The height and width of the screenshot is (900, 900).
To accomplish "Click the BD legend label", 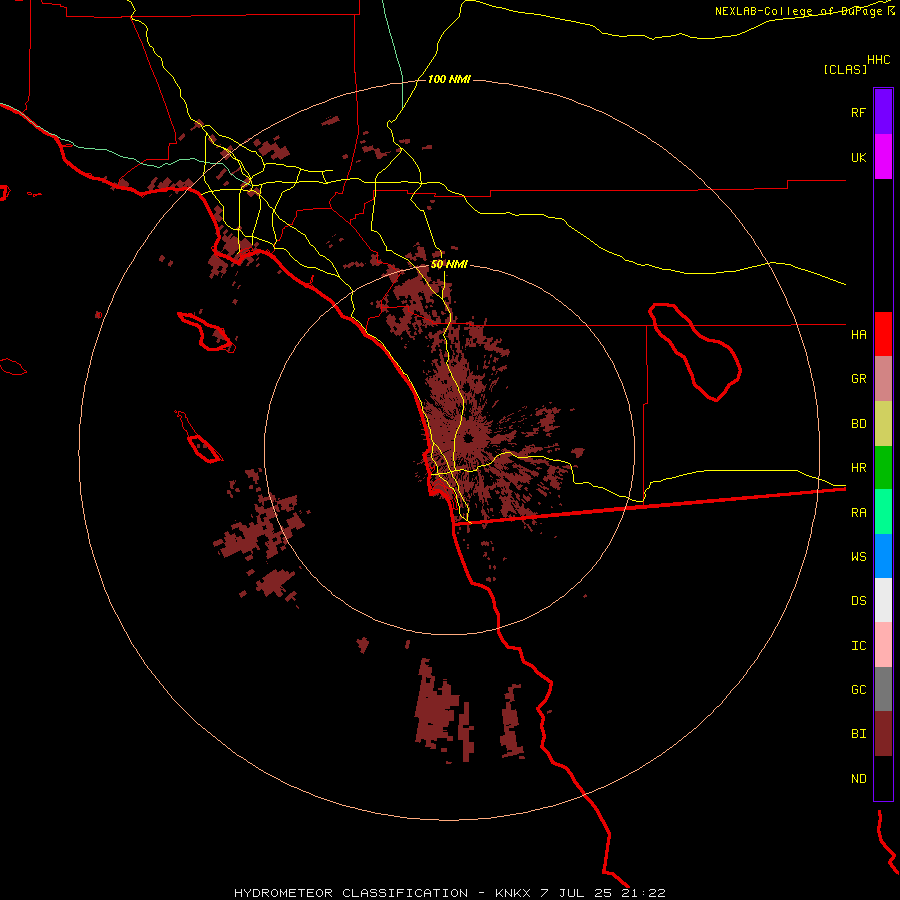I will (858, 424).
